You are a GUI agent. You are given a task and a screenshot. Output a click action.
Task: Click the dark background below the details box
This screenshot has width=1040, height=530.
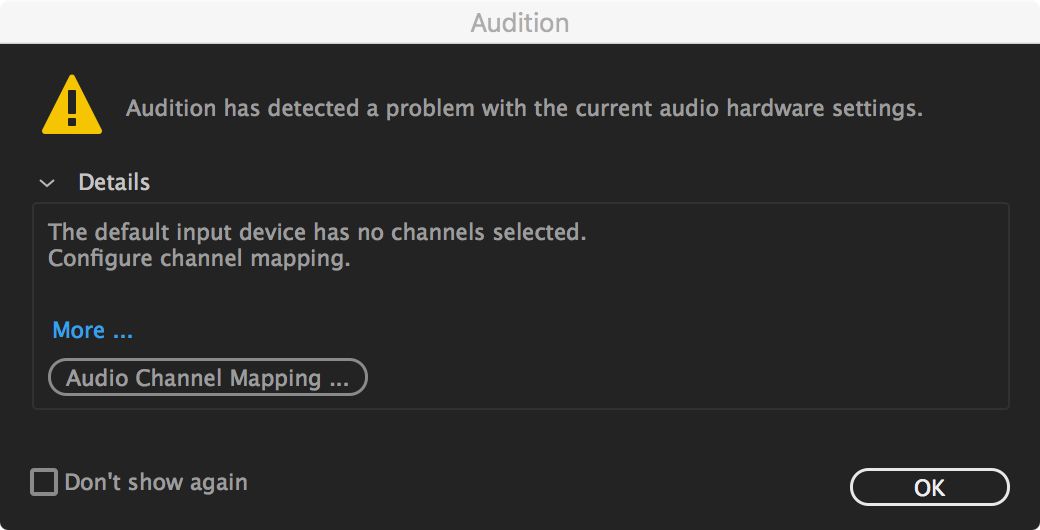520,435
